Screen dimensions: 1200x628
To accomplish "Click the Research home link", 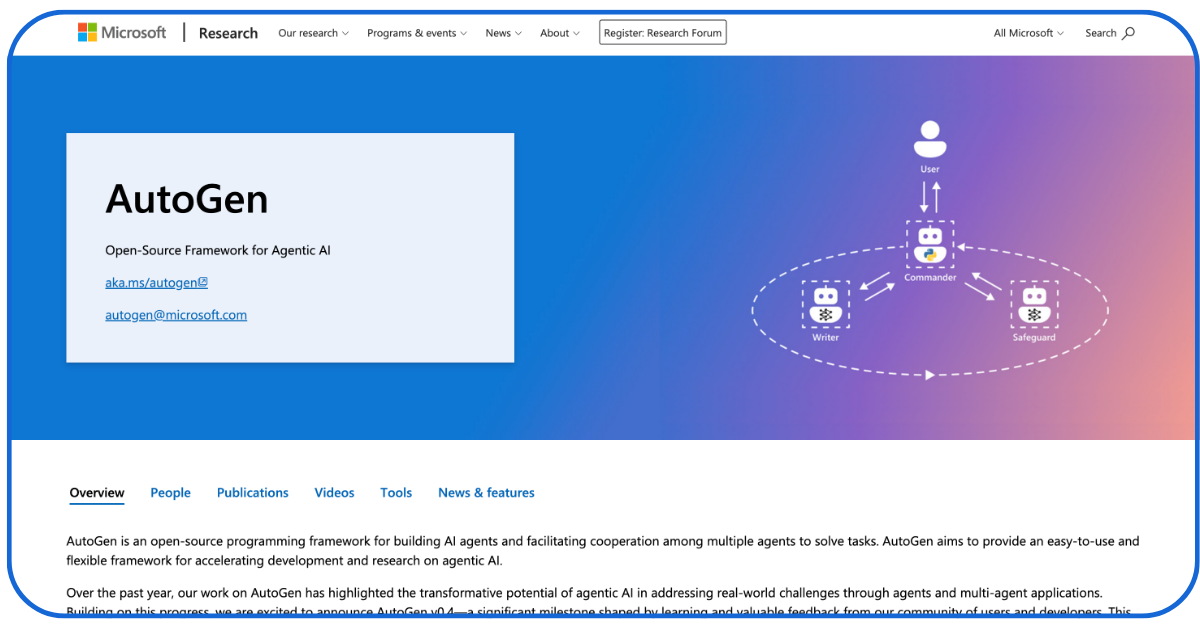I will coord(228,33).
